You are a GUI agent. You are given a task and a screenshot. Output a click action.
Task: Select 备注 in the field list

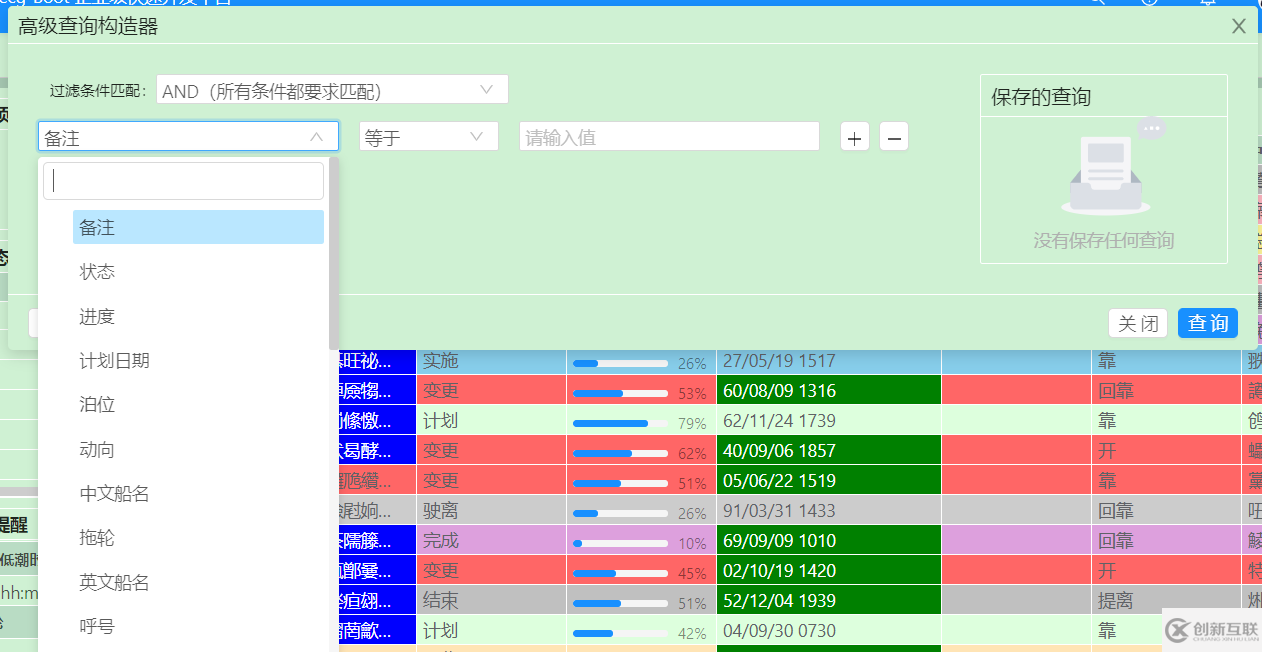(x=198, y=227)
